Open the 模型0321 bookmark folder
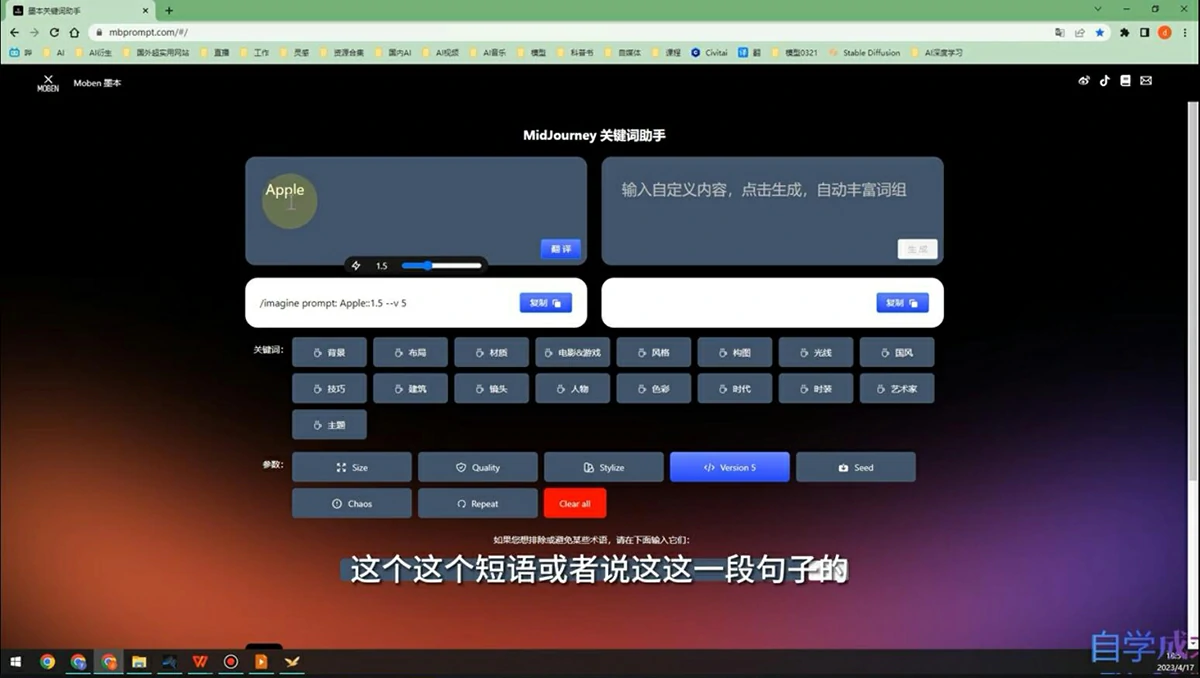 pyautogui.click(x=794, y=53)
